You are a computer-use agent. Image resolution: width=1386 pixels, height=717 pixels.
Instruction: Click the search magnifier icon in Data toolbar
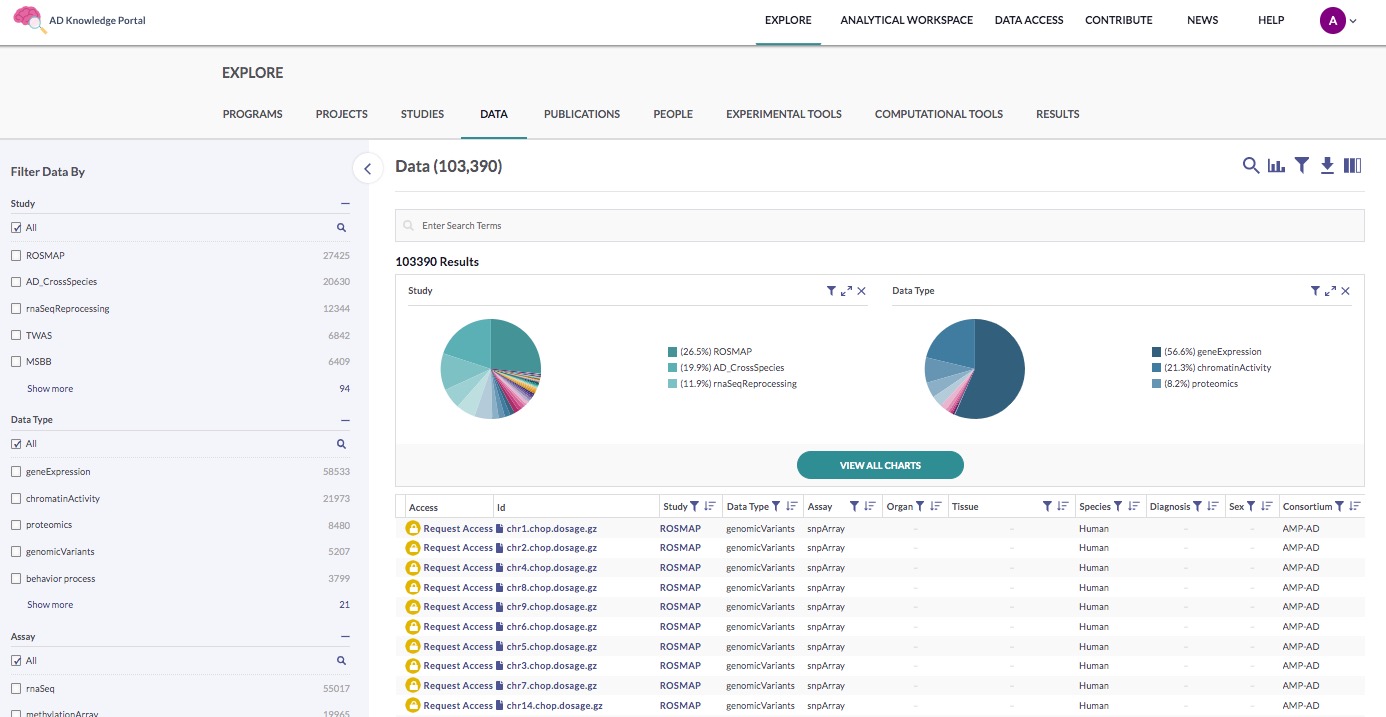tap(1250, 166)
